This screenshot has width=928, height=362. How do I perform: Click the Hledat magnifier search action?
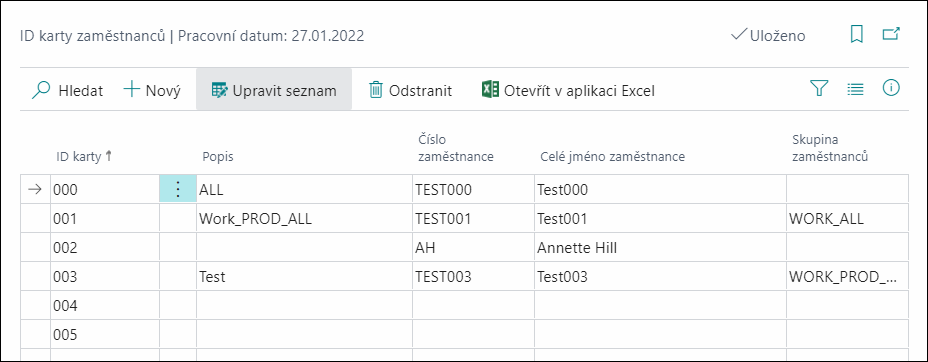point(67,90)
